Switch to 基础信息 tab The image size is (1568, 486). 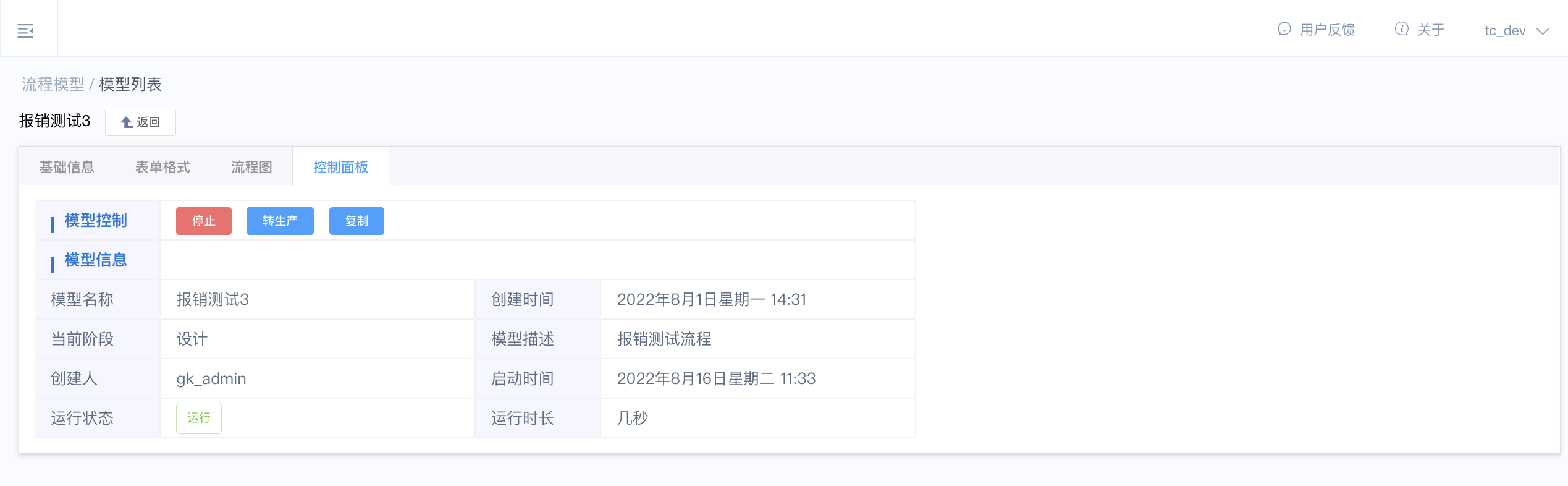(x=67, y=167)
